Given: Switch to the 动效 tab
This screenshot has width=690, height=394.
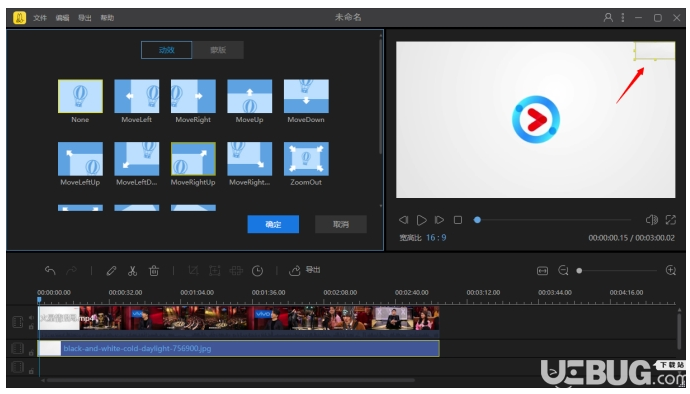Looking at the screenshot, I should tap(166, 50).
